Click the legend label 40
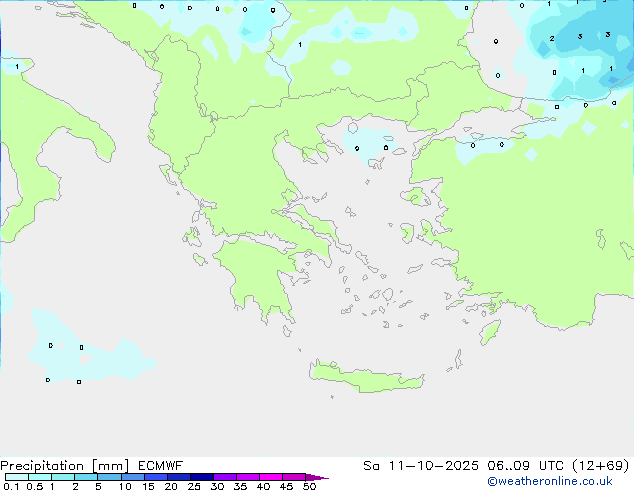Viewport: 634px width, 490px height. (263, 486)
